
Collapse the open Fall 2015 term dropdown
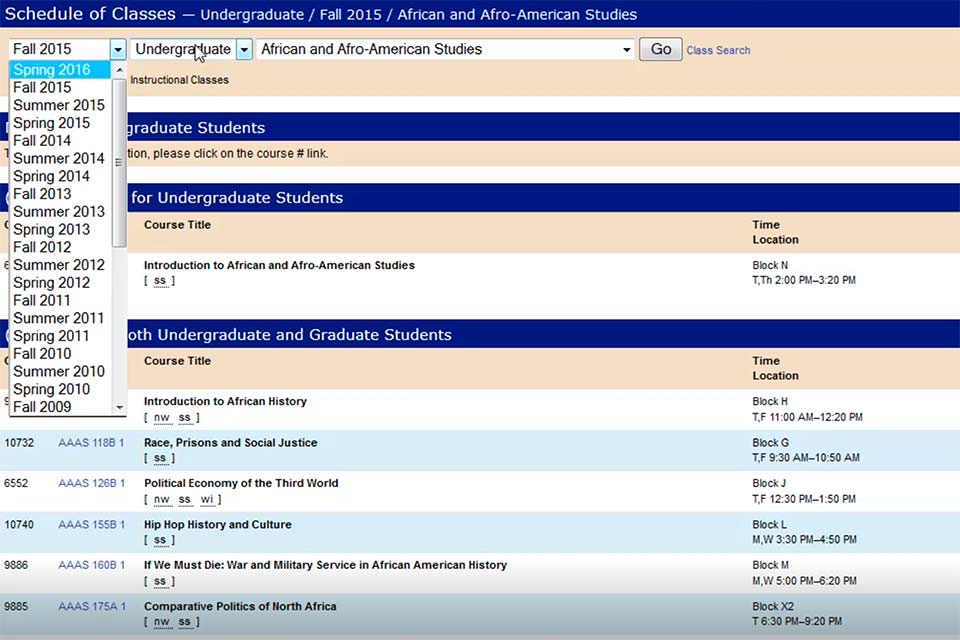[117, 49]
